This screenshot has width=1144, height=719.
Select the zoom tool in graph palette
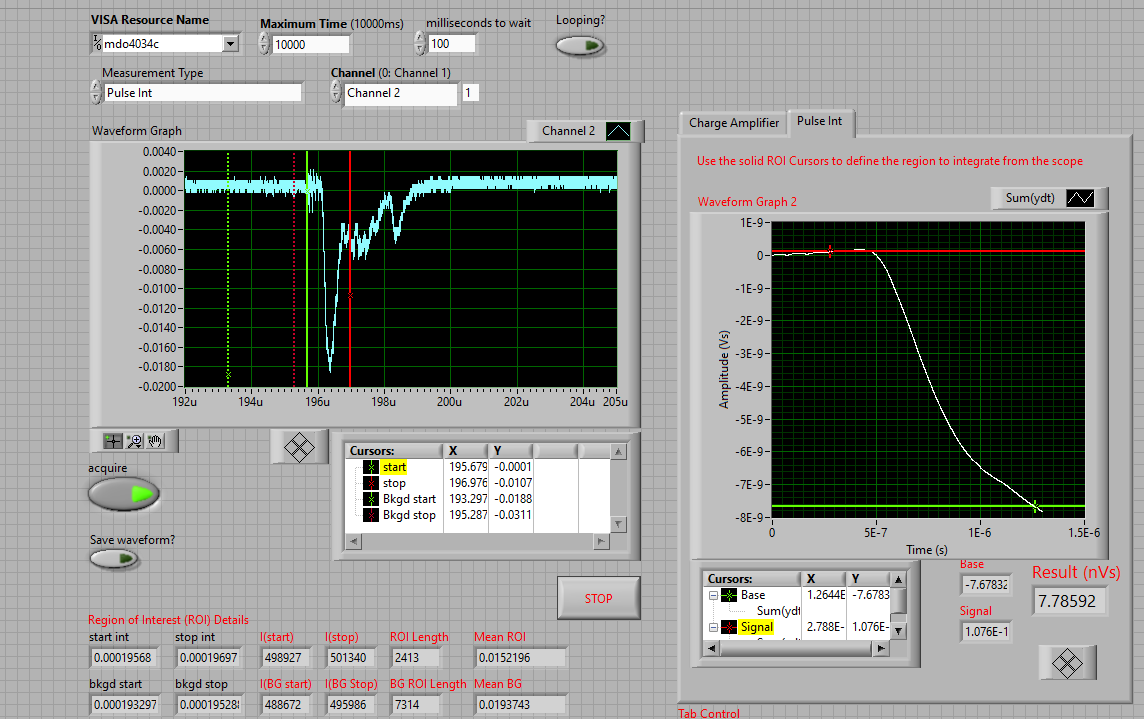[134, 440]
